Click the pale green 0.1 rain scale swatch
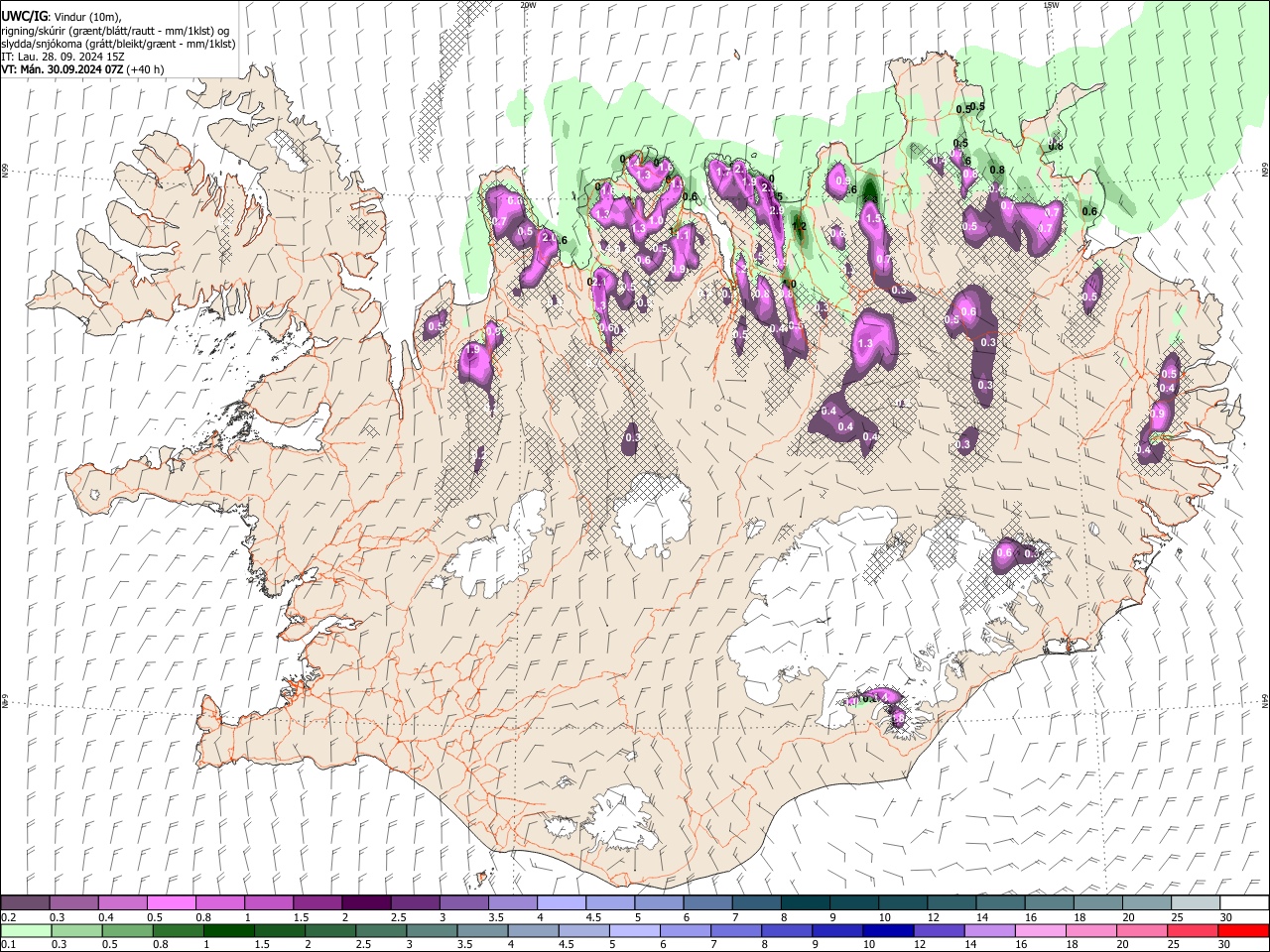 (26, 930)
